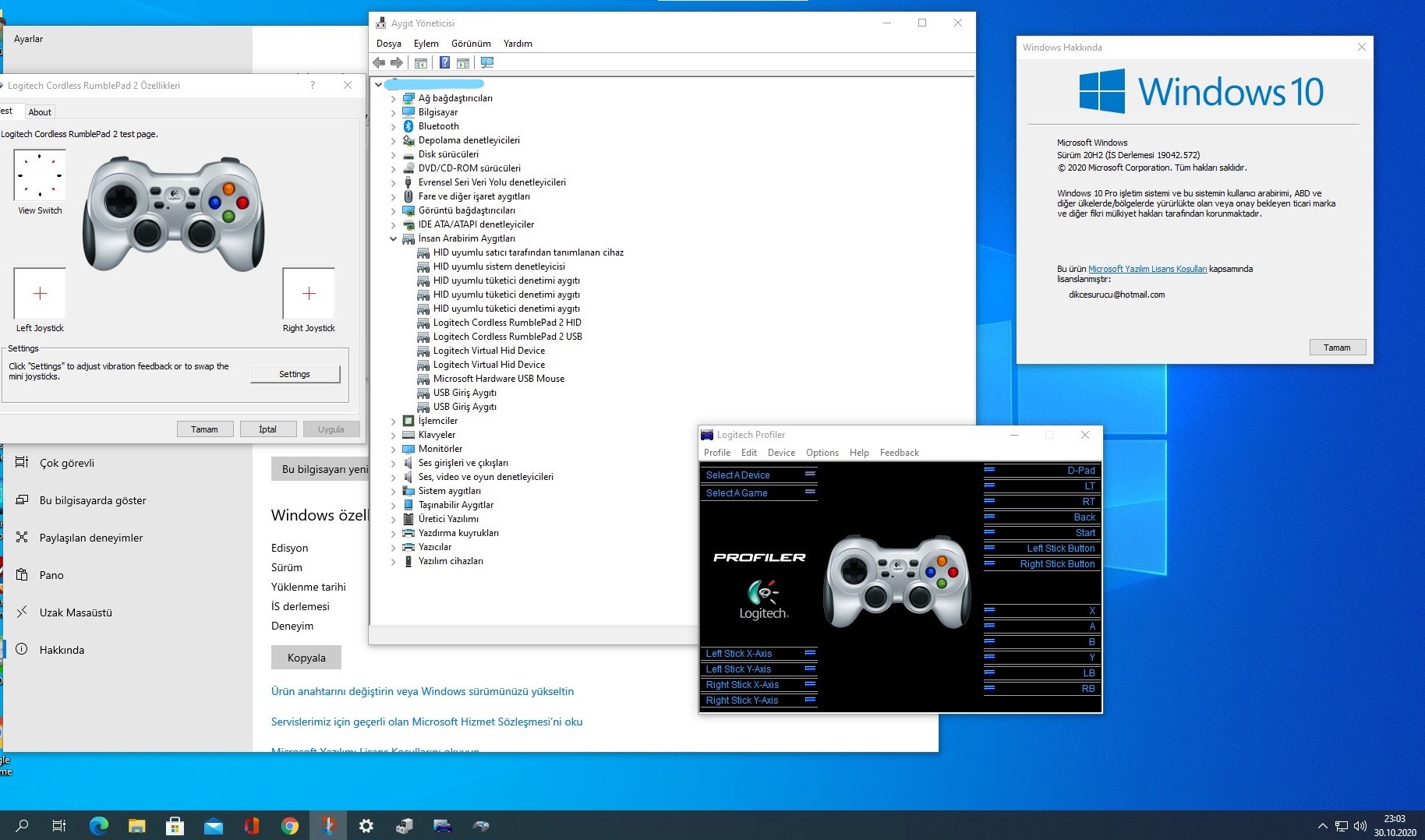Image resolution: width=1425 pixels, height=840 pixels.
Task: Open File Explorer from taskbar
Action: pos(136,826)
